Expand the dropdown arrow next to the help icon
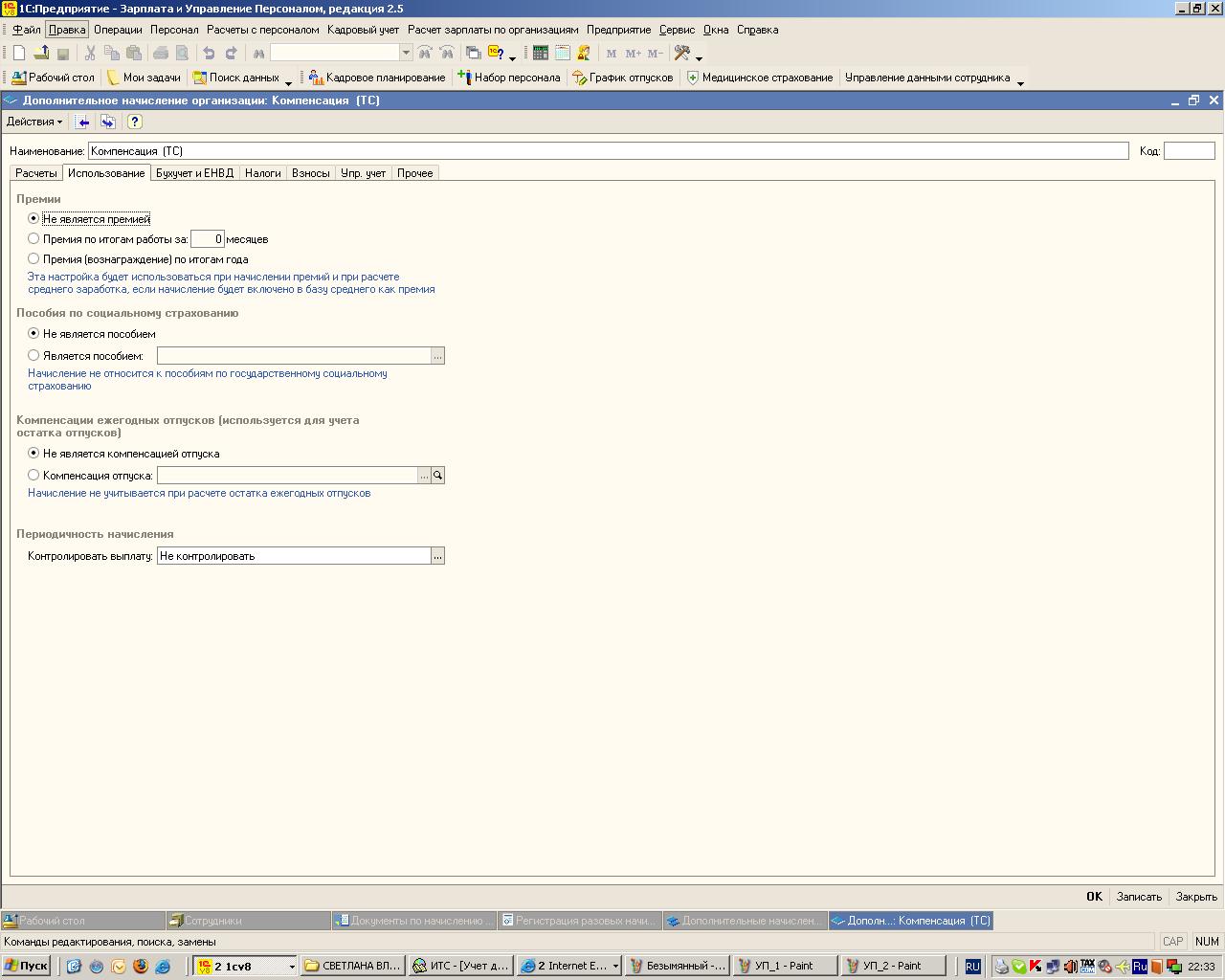 pyautogui.click(x=512, y=56)
